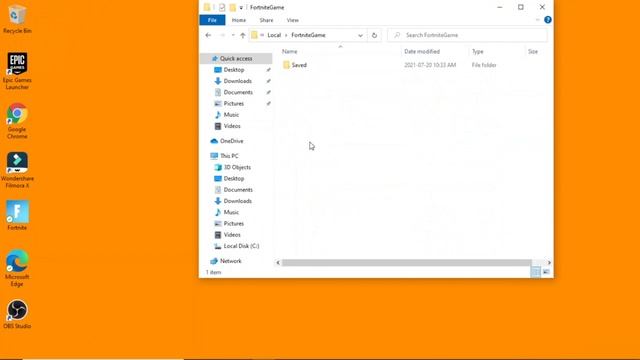Refresh the FortniteGame folder view

pyautogui.click(x=374, y=35)
